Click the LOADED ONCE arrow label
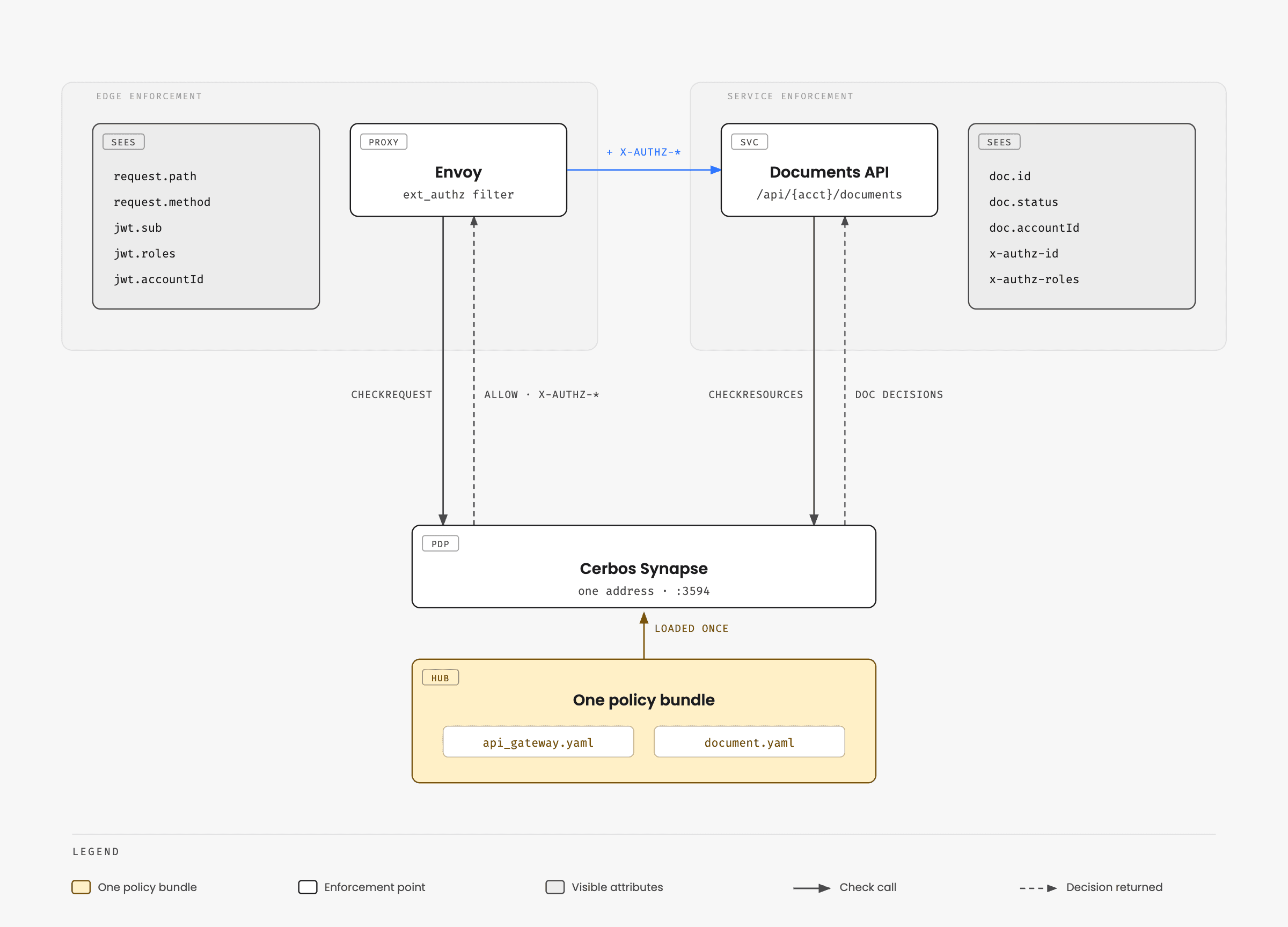1288x927 pixels. (692, 628)
